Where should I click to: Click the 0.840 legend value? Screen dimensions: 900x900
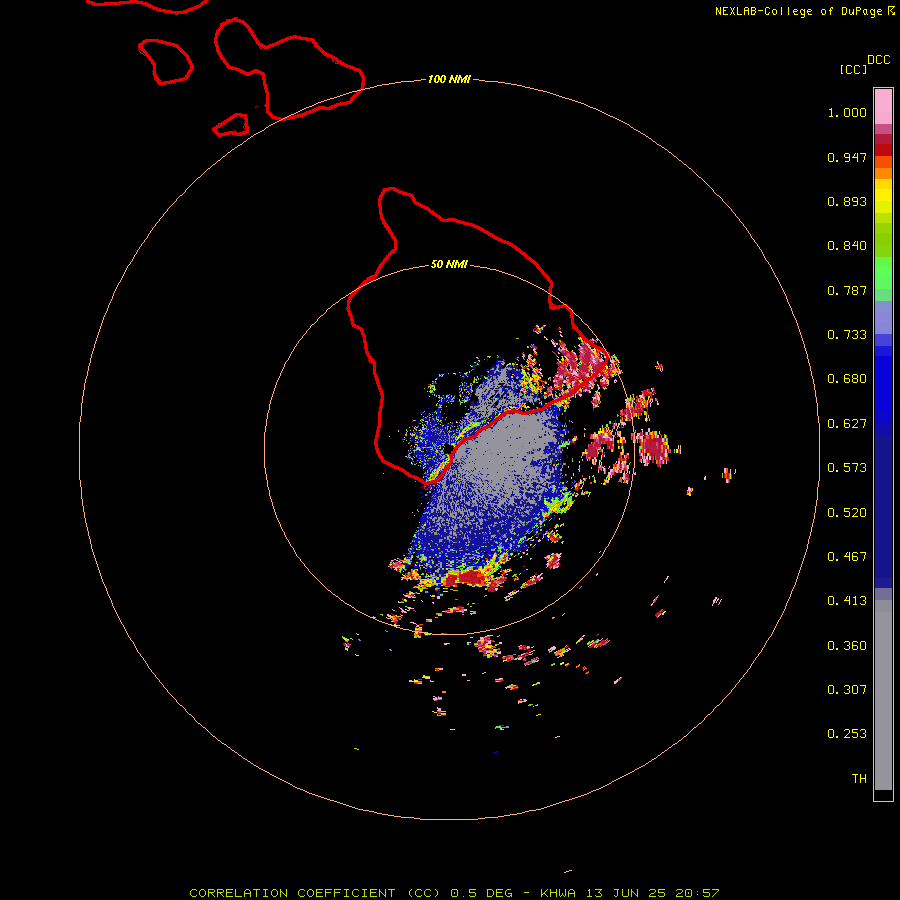[x=847, y=246]
